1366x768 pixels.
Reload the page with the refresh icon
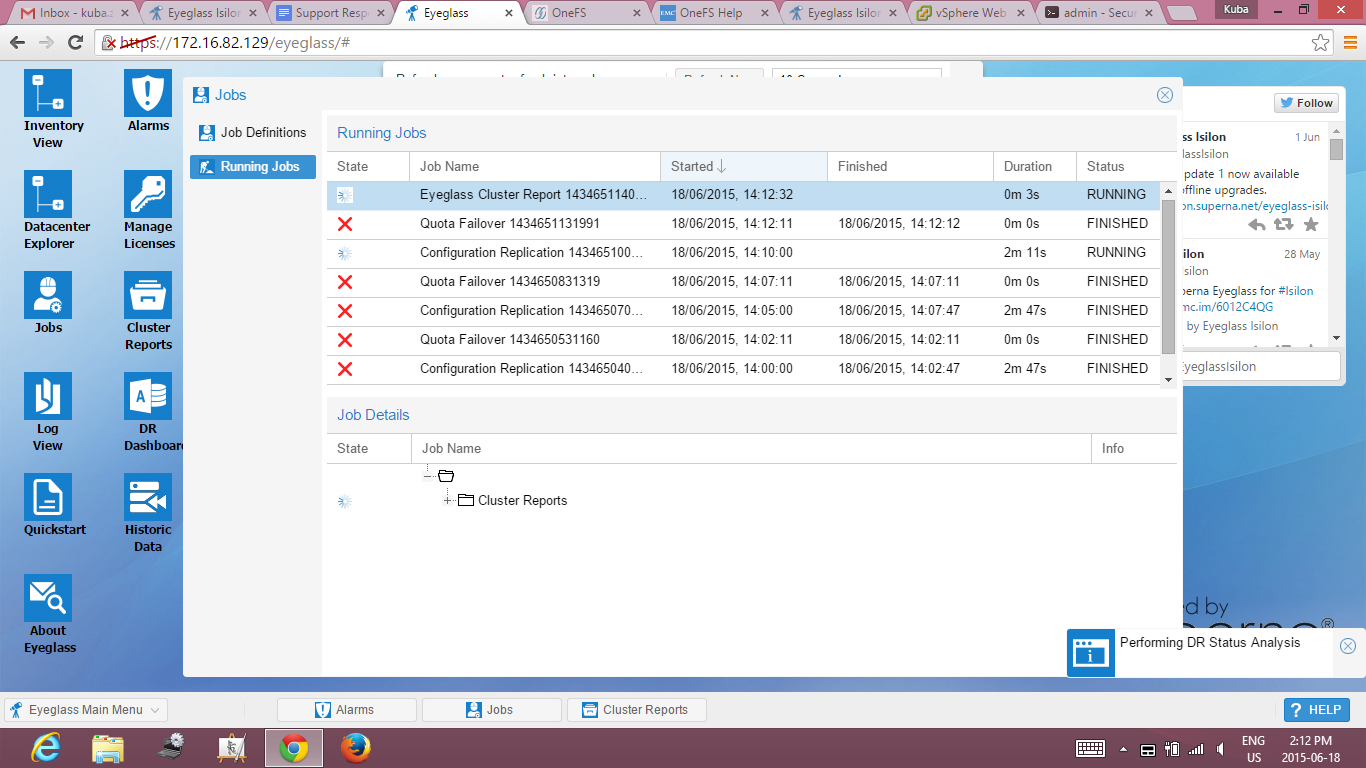tap(75, 43)
